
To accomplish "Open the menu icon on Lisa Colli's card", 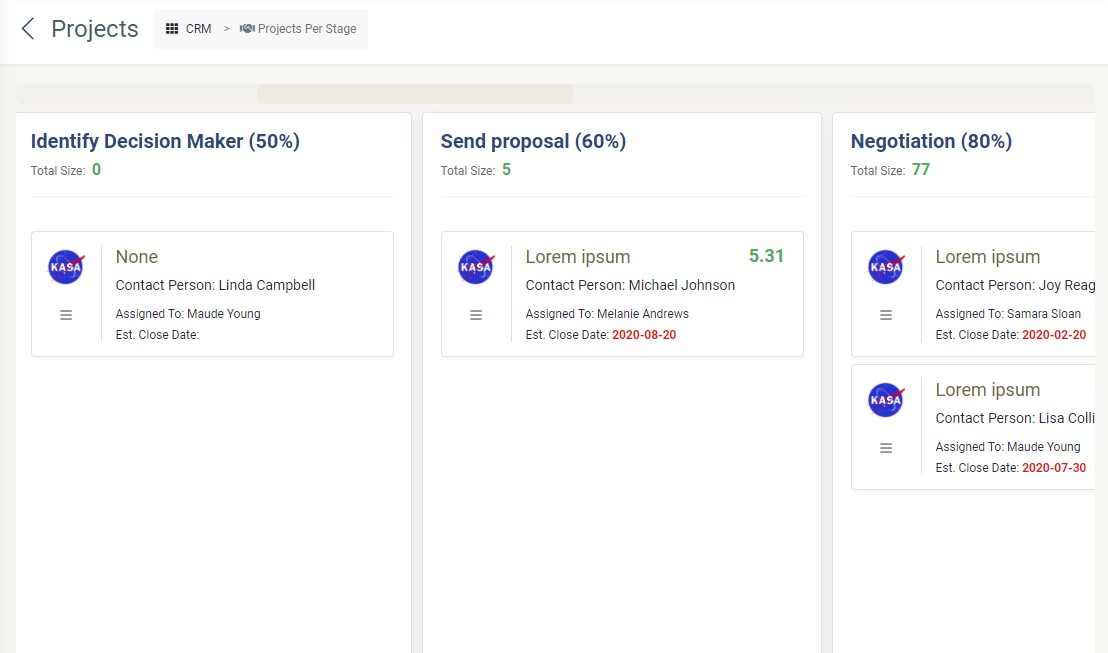I will click(885, 448).
